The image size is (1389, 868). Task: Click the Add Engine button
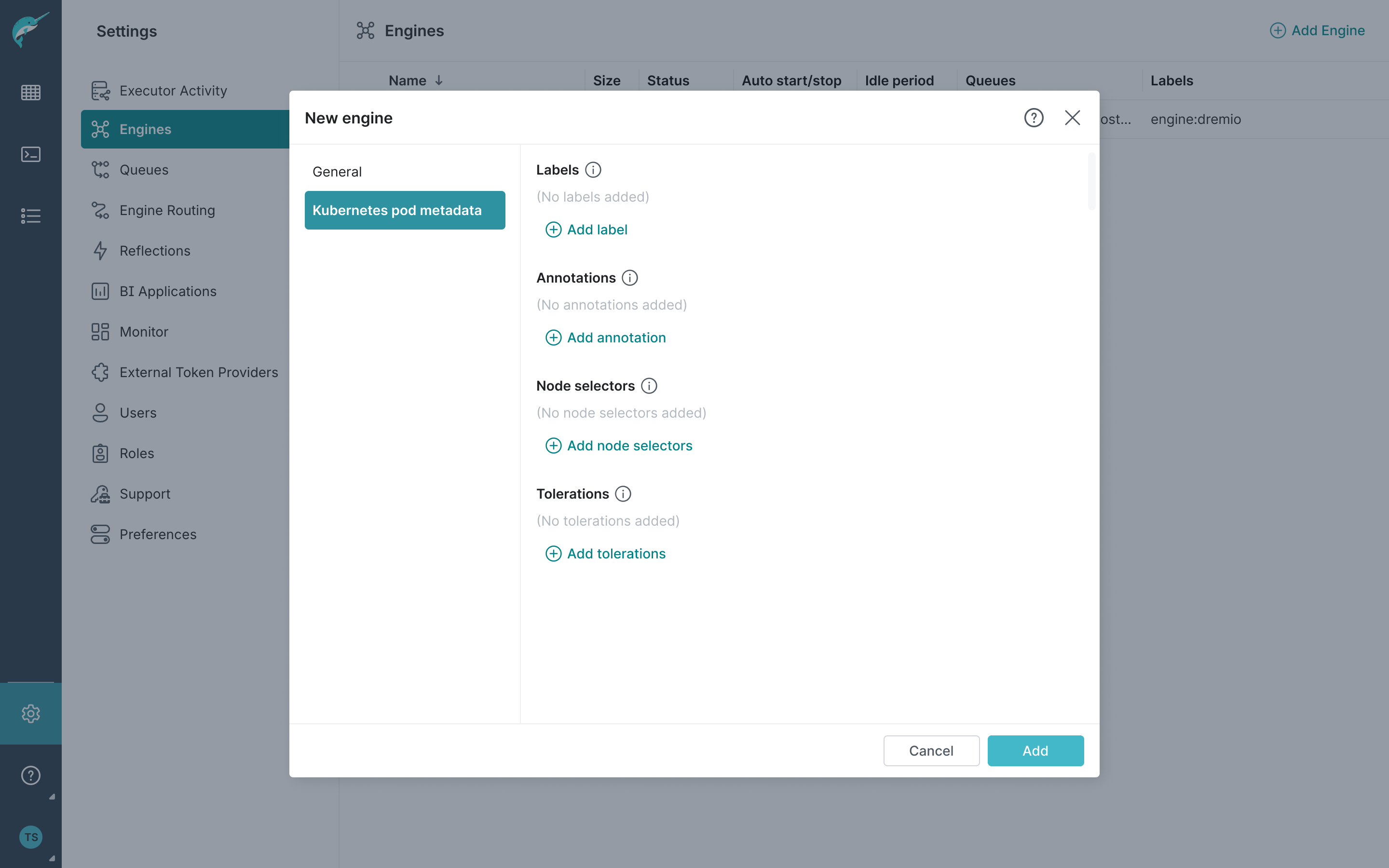tap(1318, 30)
